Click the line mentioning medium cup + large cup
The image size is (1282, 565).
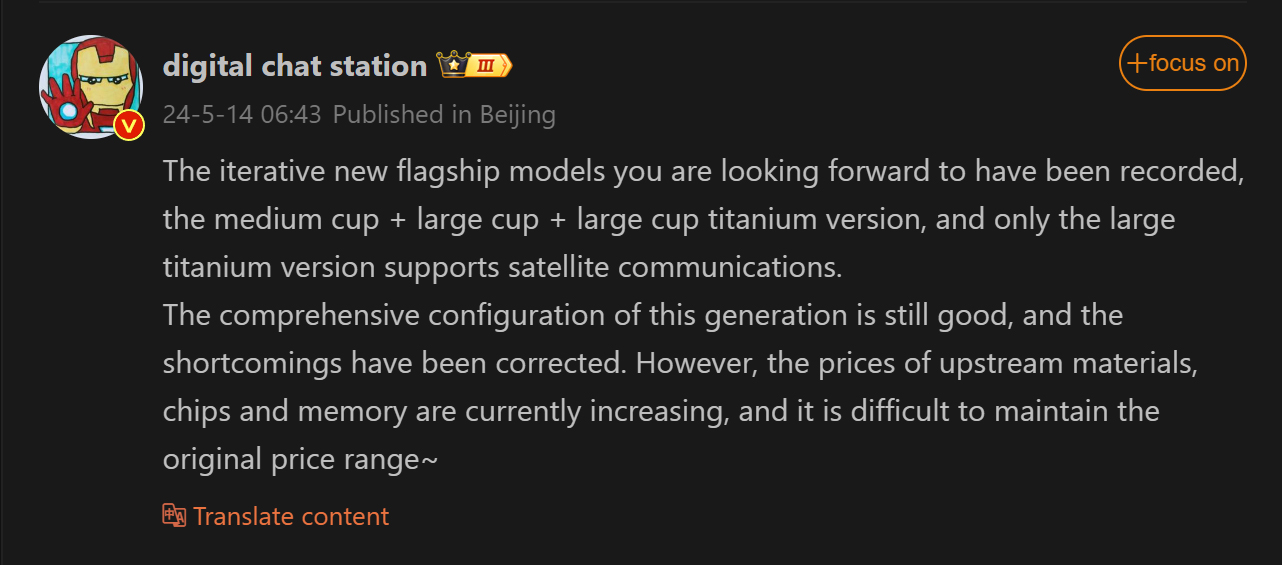click(x=669, y=219)
